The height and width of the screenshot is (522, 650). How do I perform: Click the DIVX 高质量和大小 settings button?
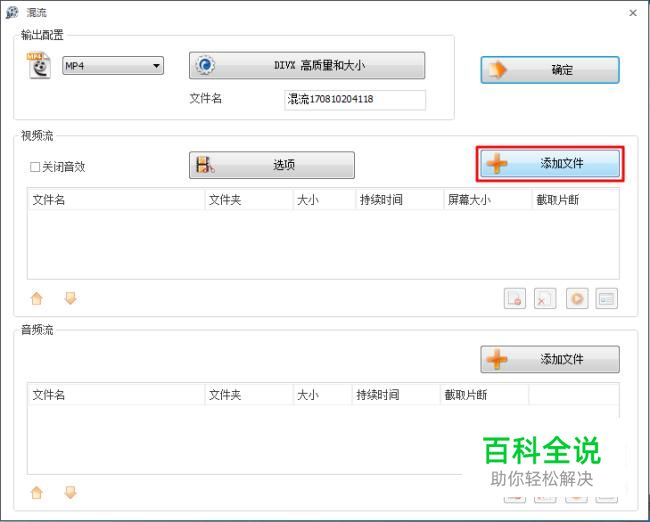point(307,65)
